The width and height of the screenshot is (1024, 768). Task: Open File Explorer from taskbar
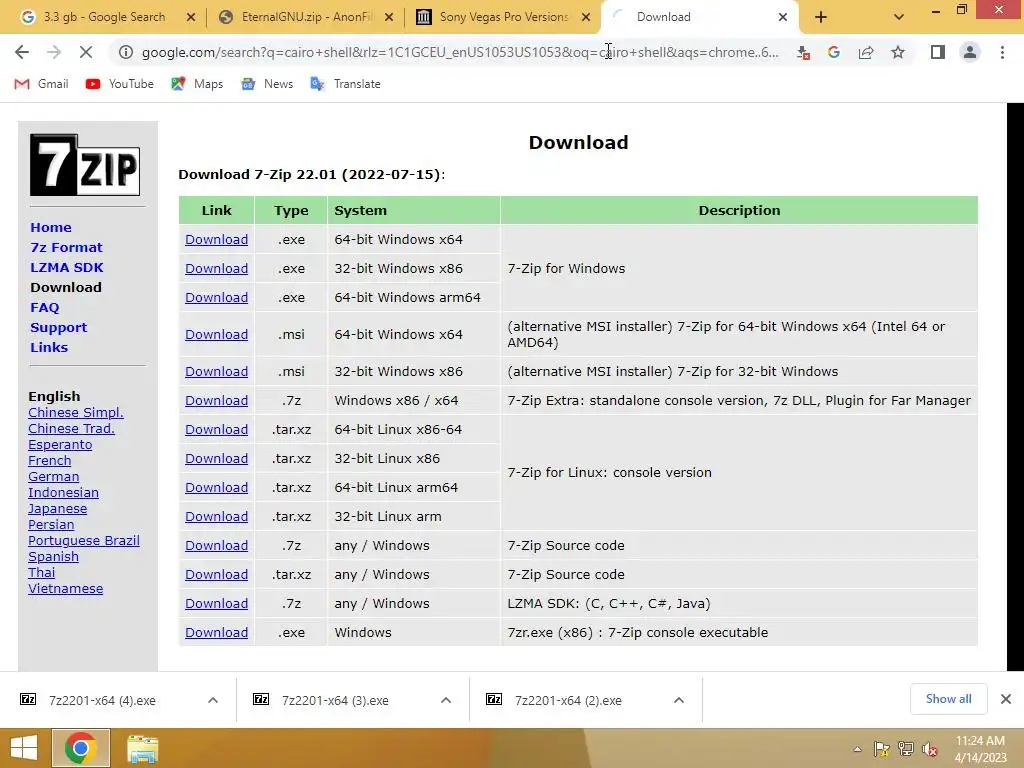click(x=142, y=748)
